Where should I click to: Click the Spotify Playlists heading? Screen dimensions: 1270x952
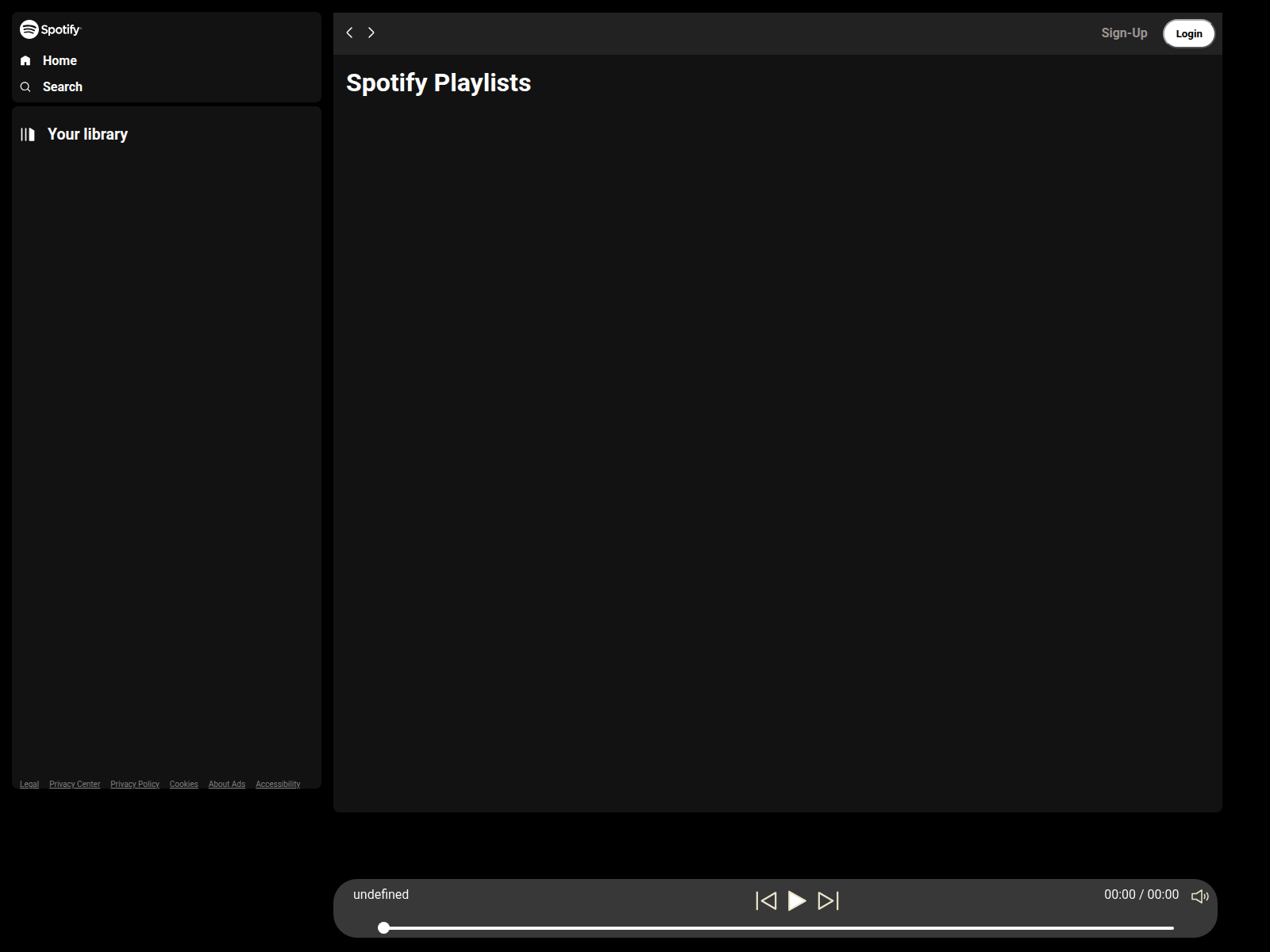(438, 83)
